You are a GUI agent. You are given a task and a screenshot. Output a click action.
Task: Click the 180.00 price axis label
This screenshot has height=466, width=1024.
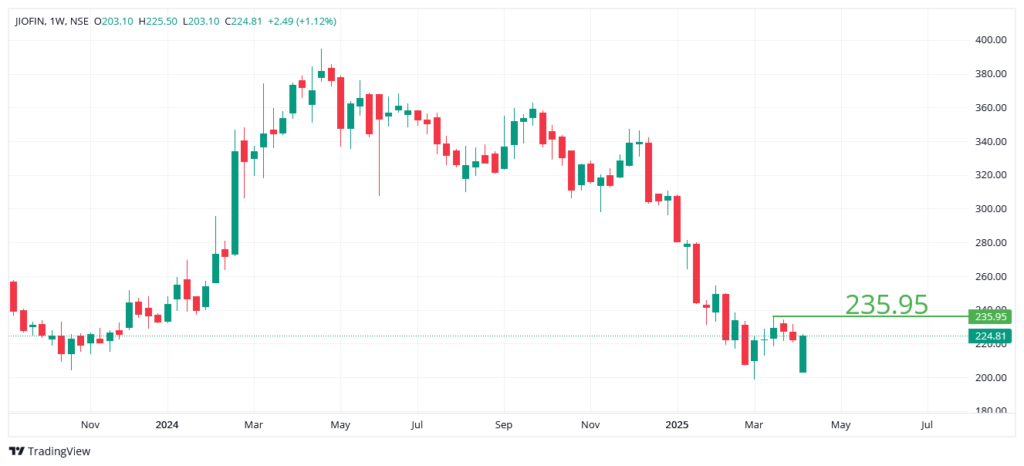click(990, 411)
